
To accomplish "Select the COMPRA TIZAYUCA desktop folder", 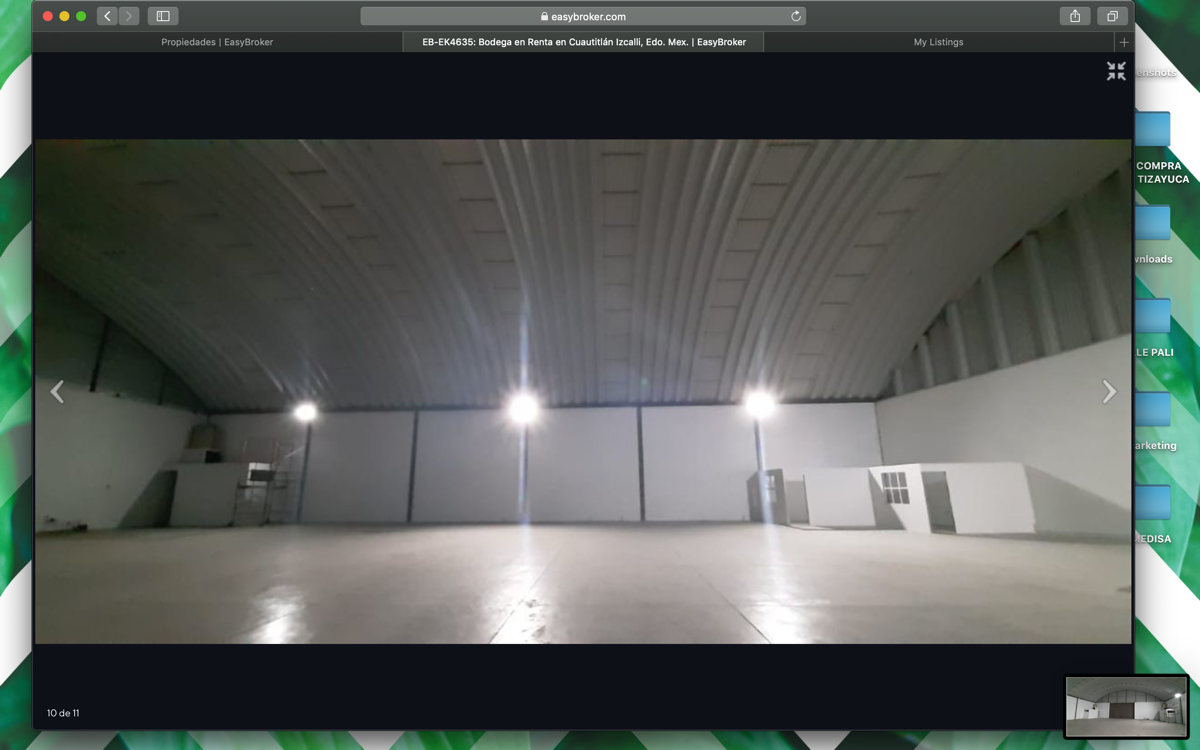I will coord(1154,130).
